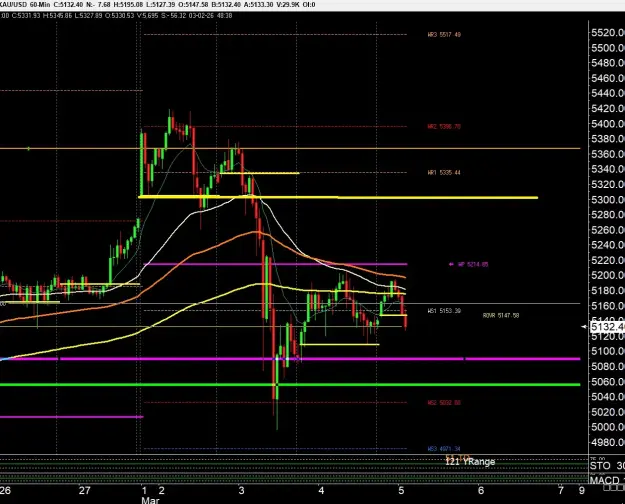The height and width of the screenshot is (504, 625).
Task: Select the WR1 5335.44 pivot label
Action: click(x=444, y=173)
